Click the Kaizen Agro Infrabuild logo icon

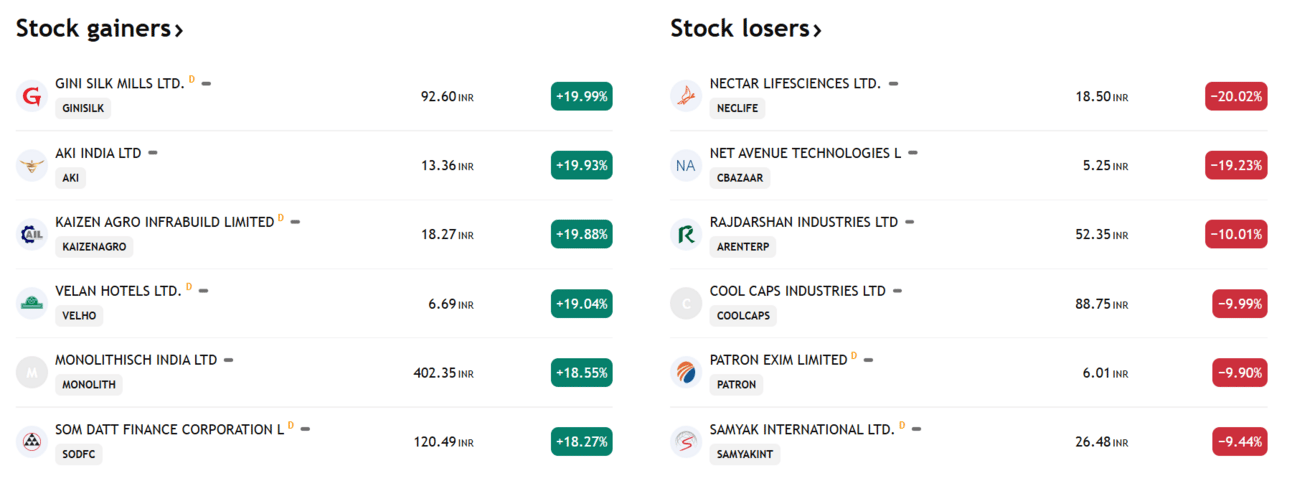(x=32, y=234)
